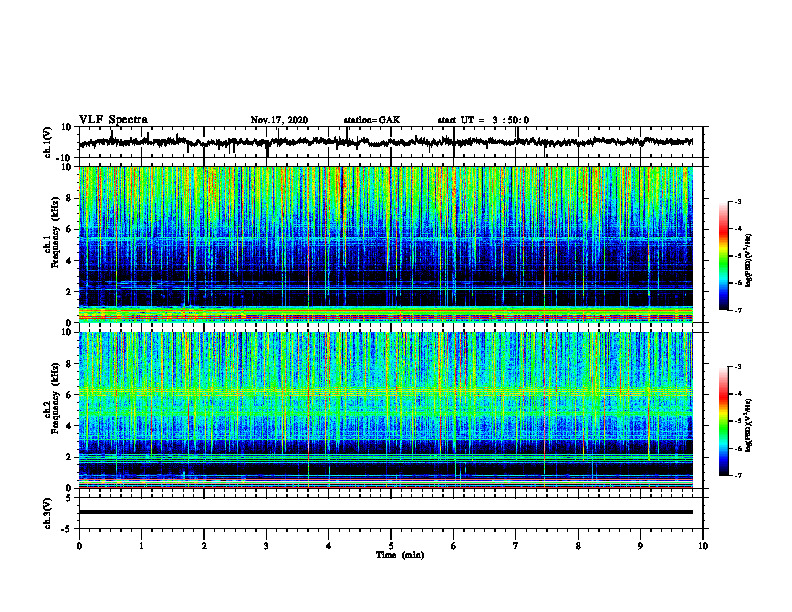Click "-7" on the lower color scale
792x612 pixels.
pos(737,476)
